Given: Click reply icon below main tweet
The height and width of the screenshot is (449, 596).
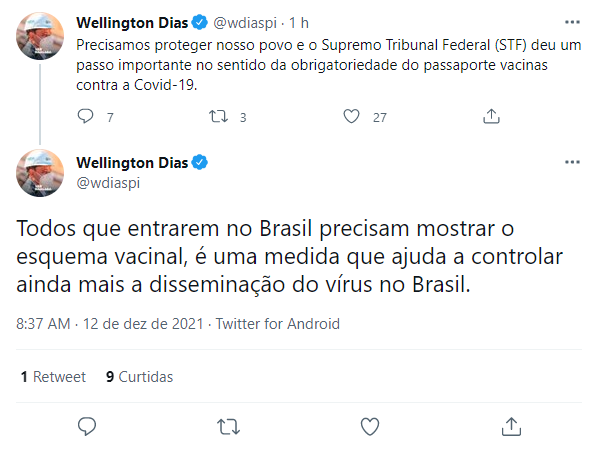Looking at the screenshot, I should pos(87,426).
